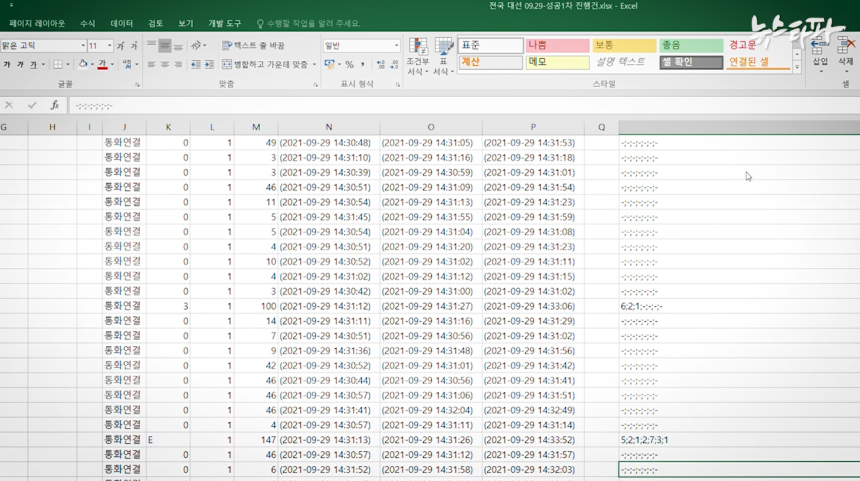
Task: Select column N header
Action: (x=329, y=127)
